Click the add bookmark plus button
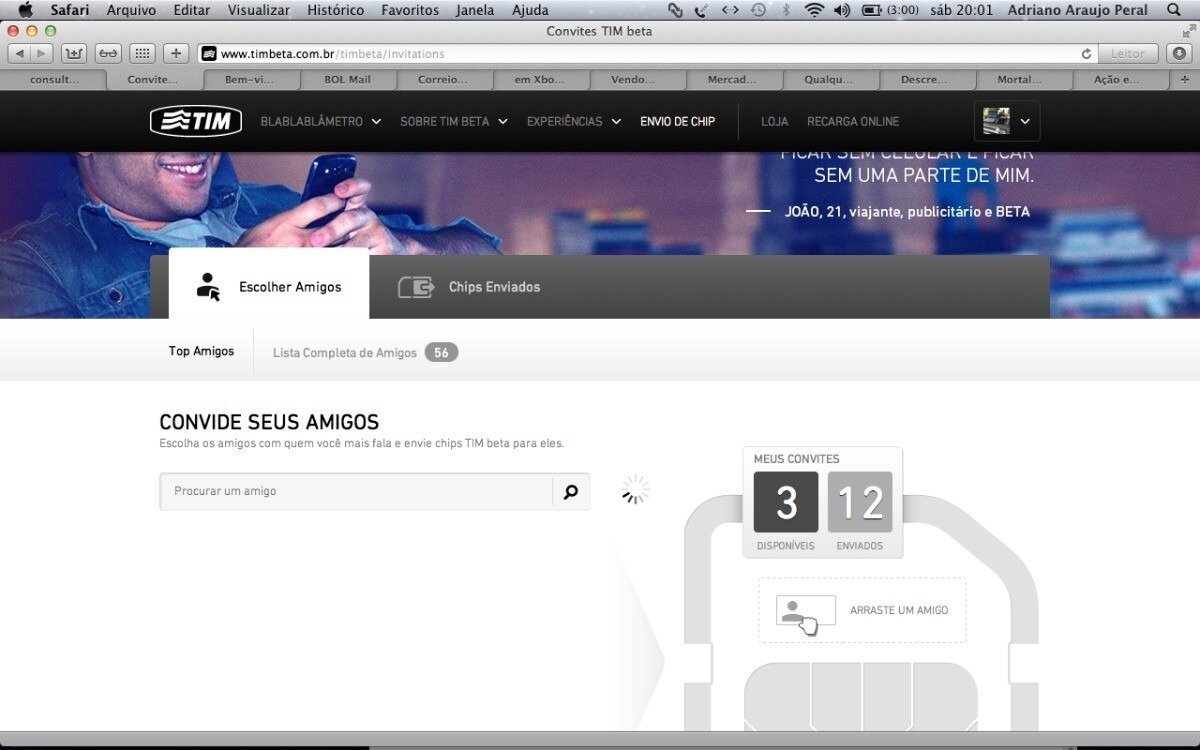The image size is (1200, 750). click(176, 53)
